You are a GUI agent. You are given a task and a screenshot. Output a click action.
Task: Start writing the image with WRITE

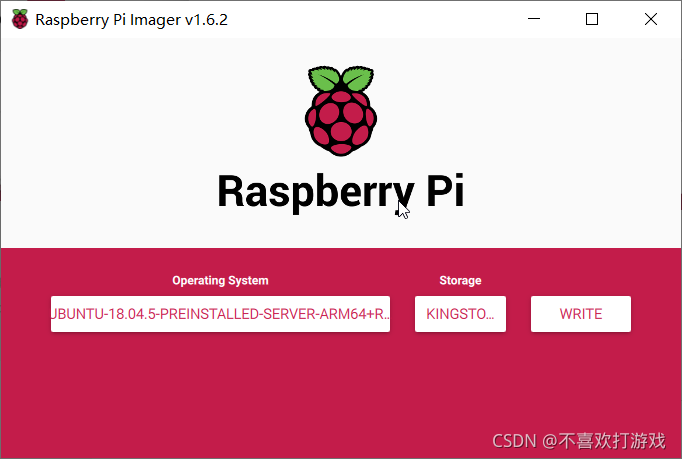[581, 314]
